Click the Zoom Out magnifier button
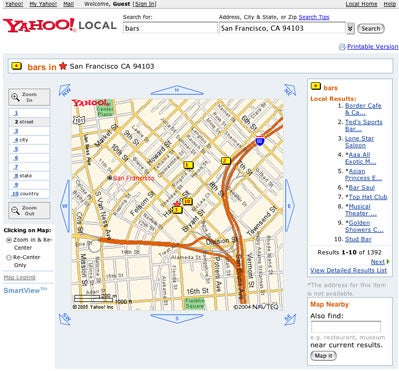399x371 pixels. coord(29,210)
